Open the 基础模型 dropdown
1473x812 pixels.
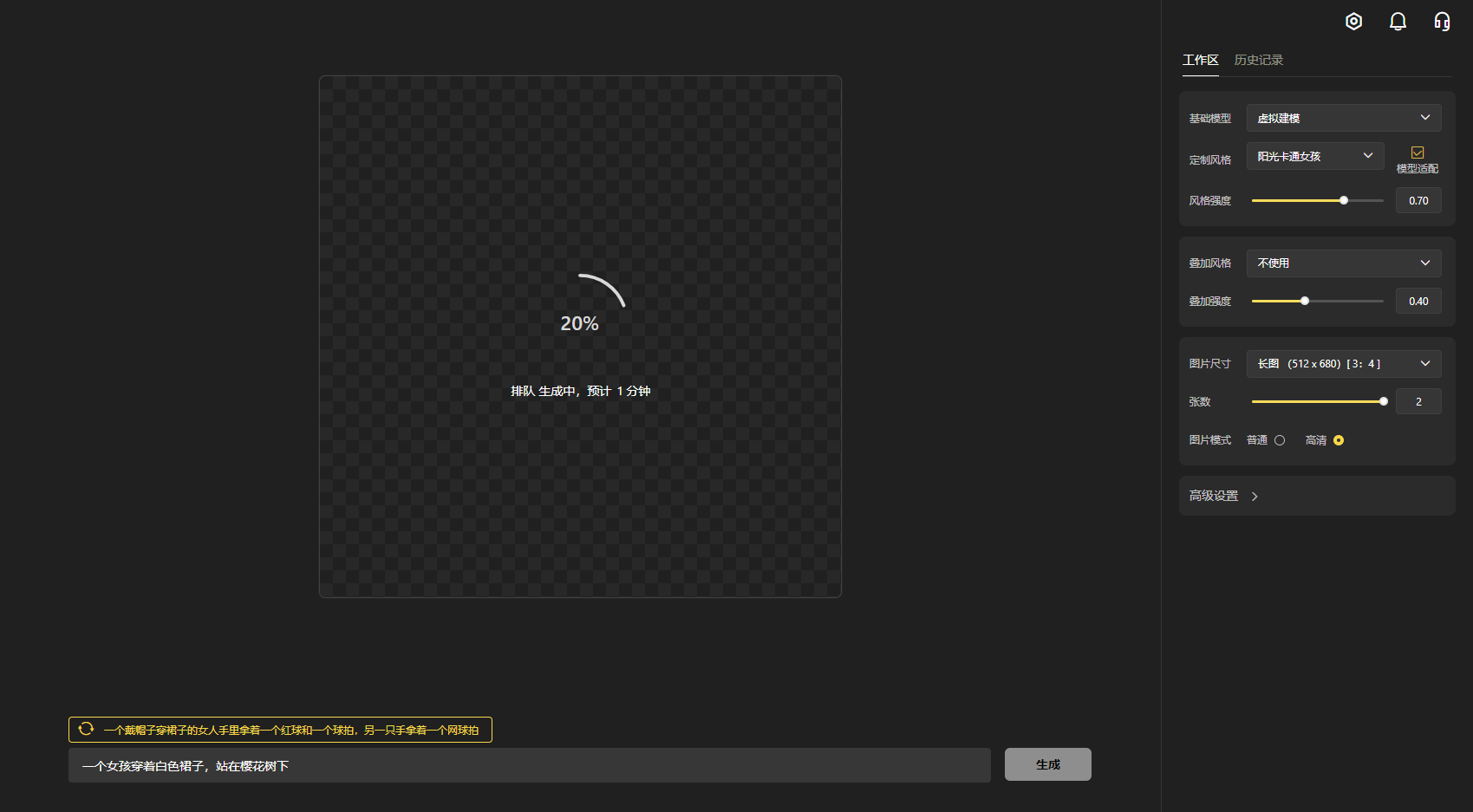tap(1343, 118)
